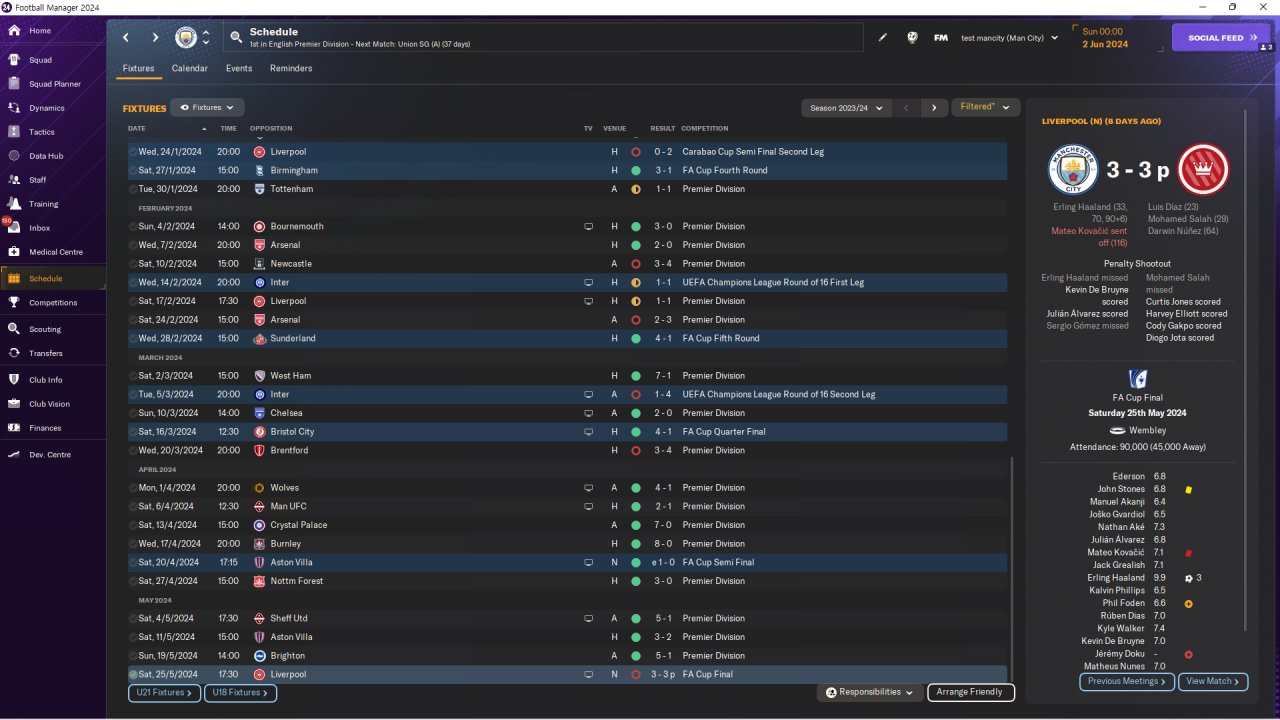Open U21 Fixtures
This screenshot has width=1280, height=720.
164,692
